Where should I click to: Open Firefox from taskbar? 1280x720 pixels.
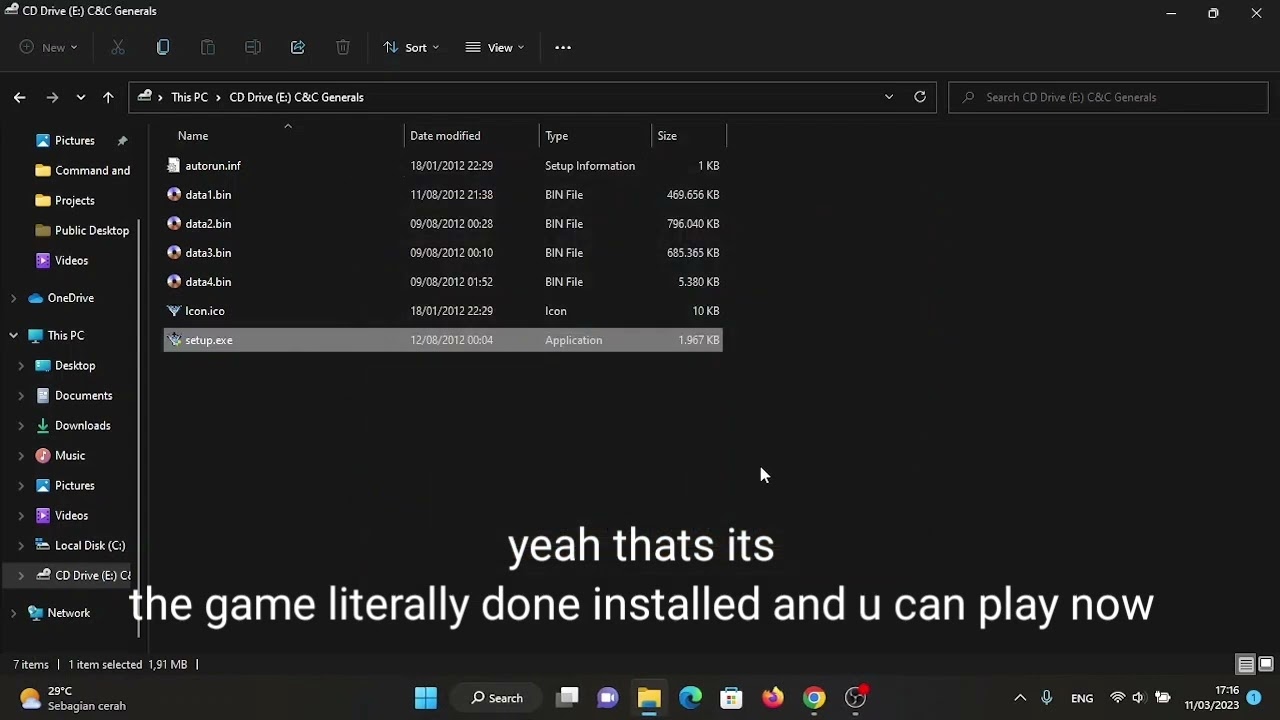pos(773,698)
